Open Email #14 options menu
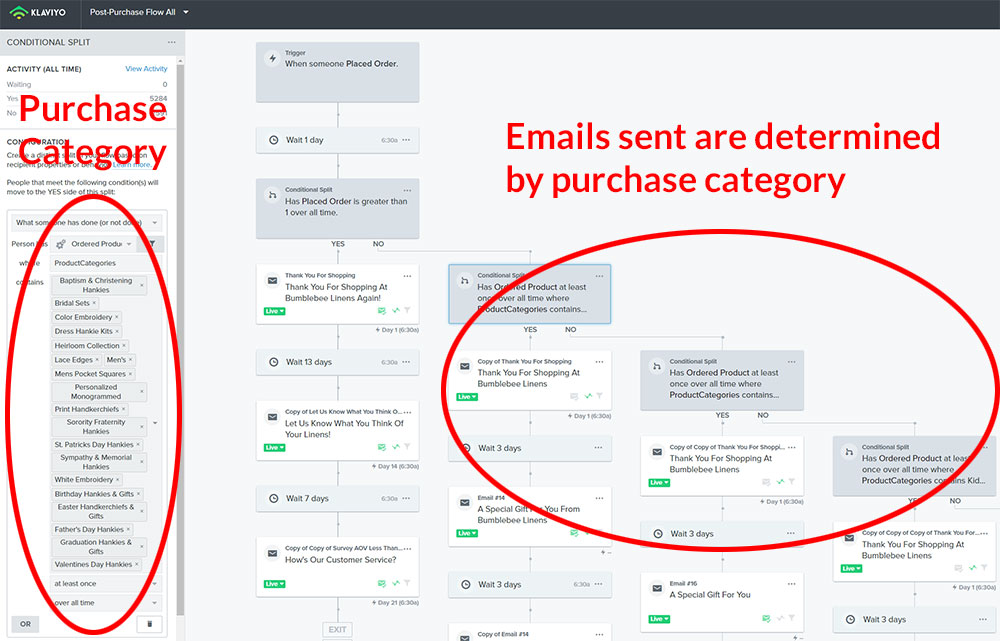 click(x=599, y=498)
